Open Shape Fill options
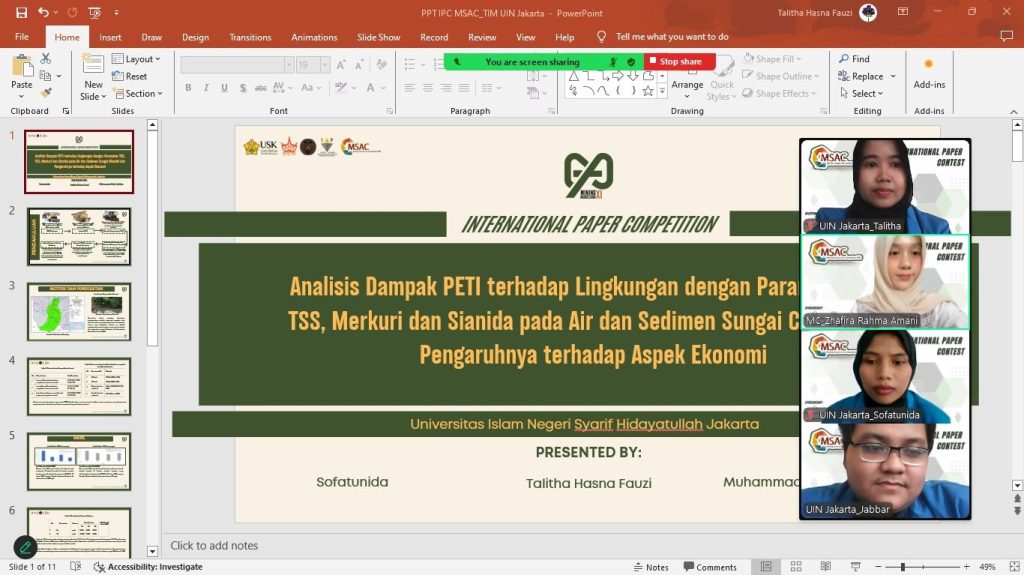The image size is (1024, 575). pos(772,59)
